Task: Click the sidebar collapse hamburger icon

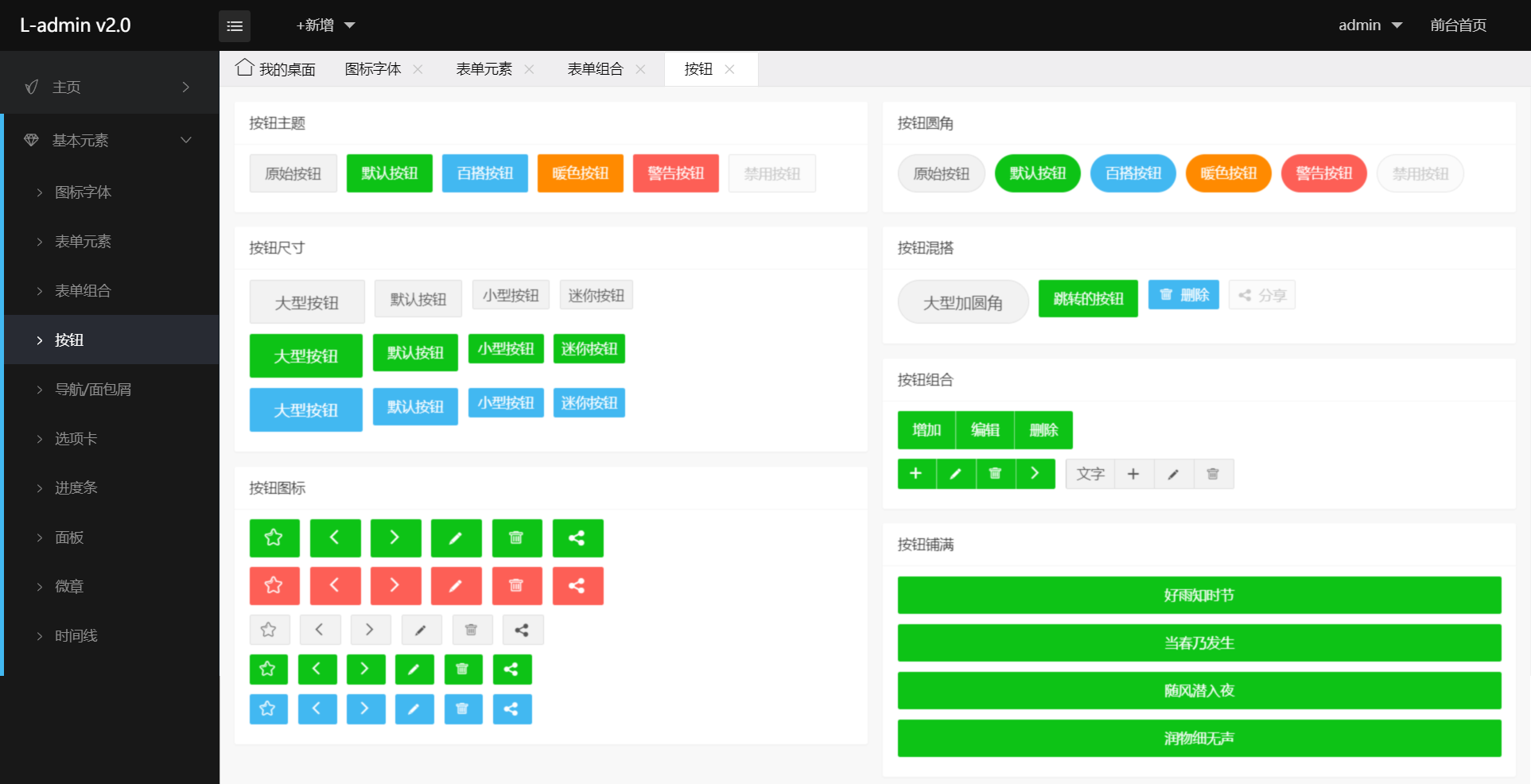Action: point(235,26)
